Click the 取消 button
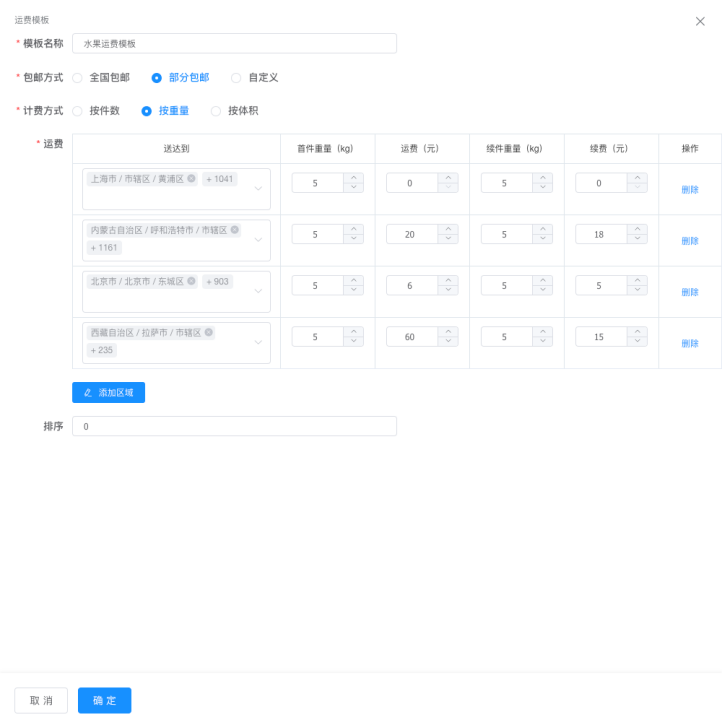 (x=41, y=700)
